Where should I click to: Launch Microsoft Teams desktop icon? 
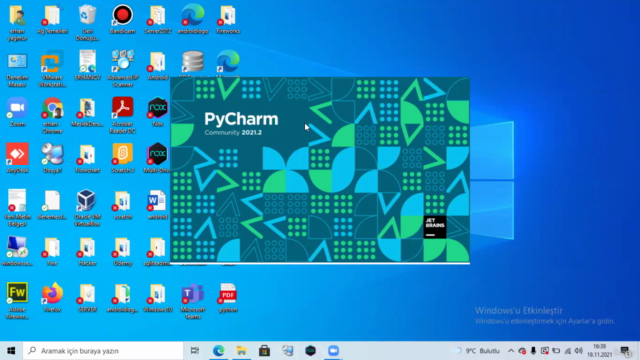click(x=193, y=301)
